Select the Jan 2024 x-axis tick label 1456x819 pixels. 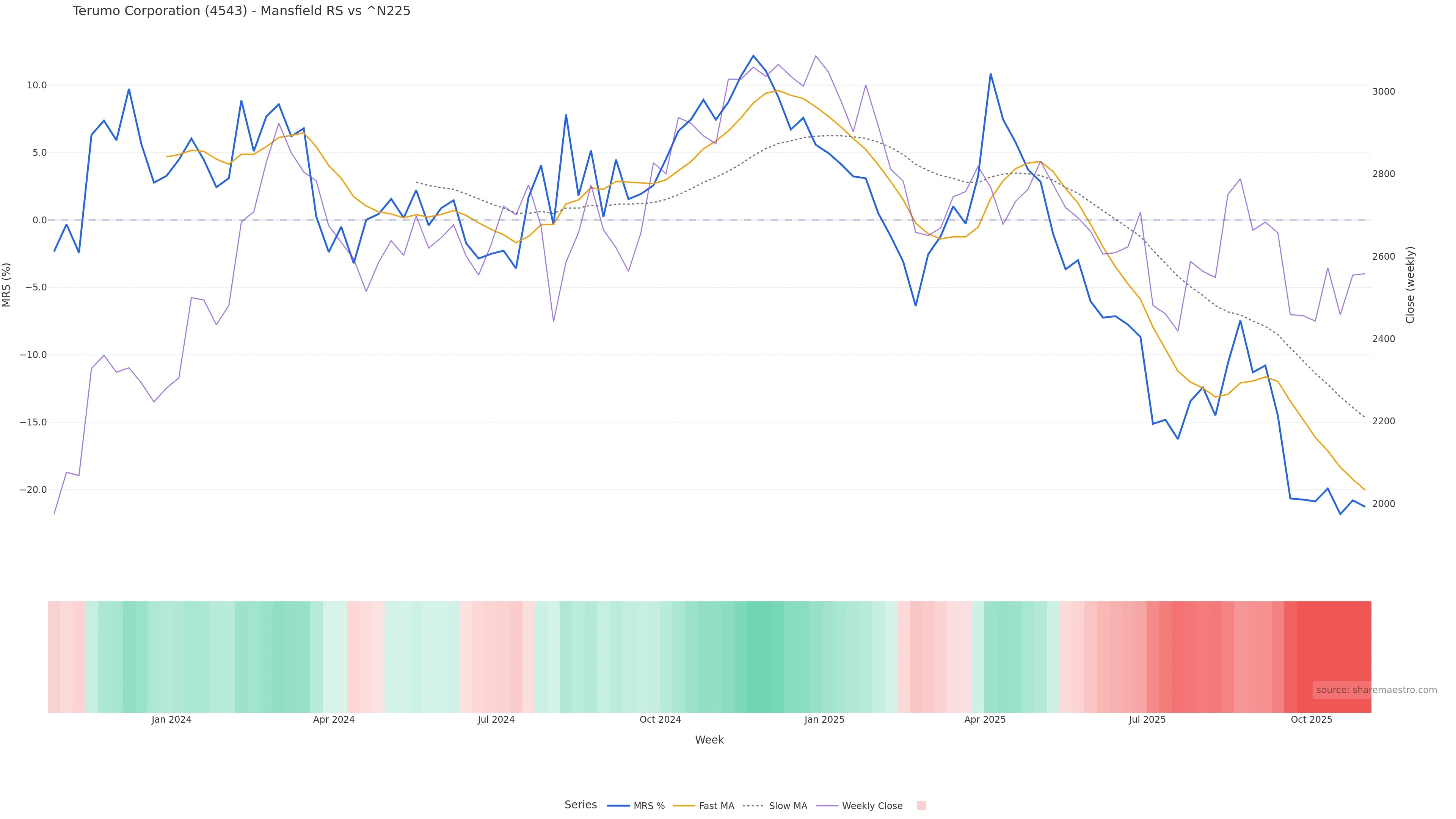tap(171, 720)
